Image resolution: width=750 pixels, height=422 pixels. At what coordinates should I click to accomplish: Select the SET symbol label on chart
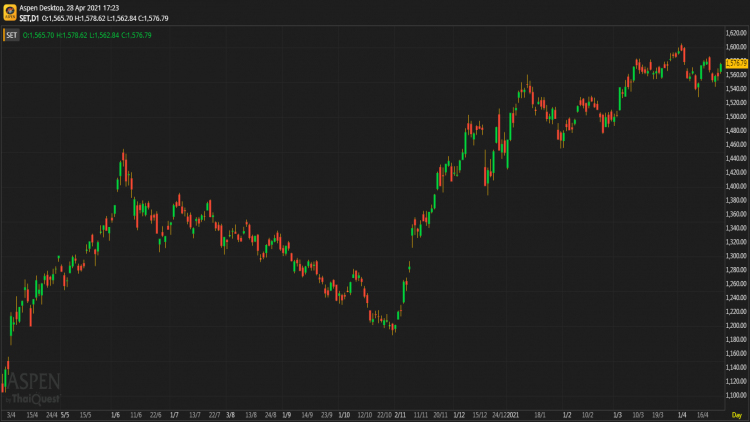coord(11,35)
